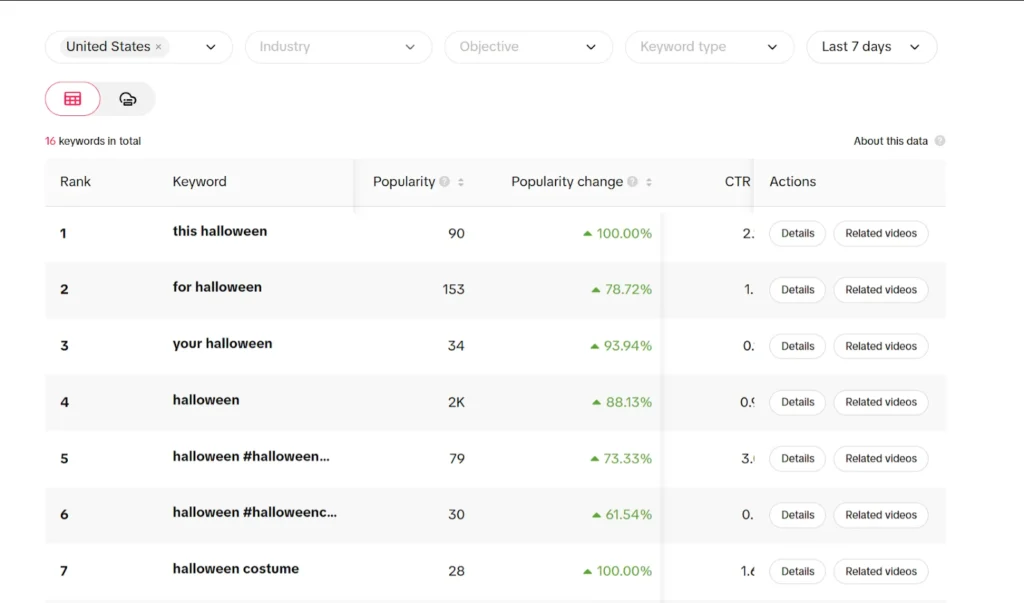Switch to table view icon
The width and height of the screenshot is (1024, 603).
tap(73, 99)
